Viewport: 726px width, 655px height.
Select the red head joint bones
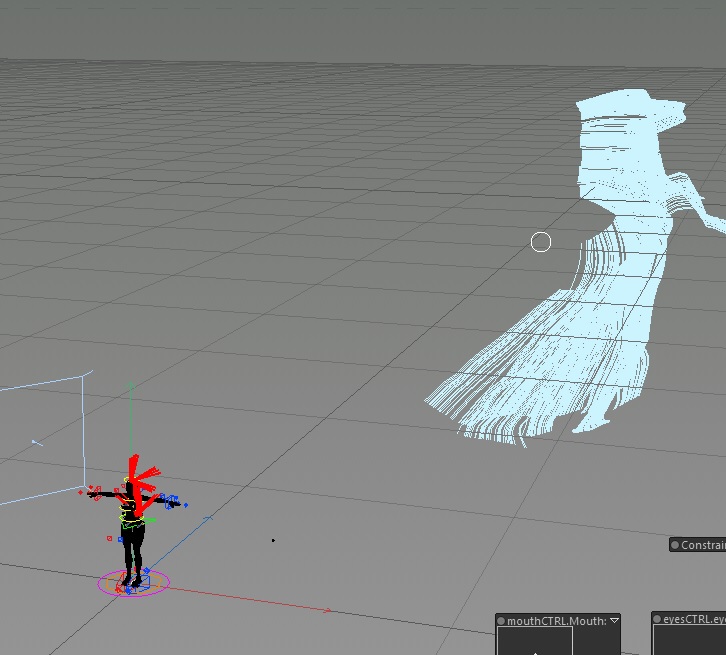tap(136, 473)
